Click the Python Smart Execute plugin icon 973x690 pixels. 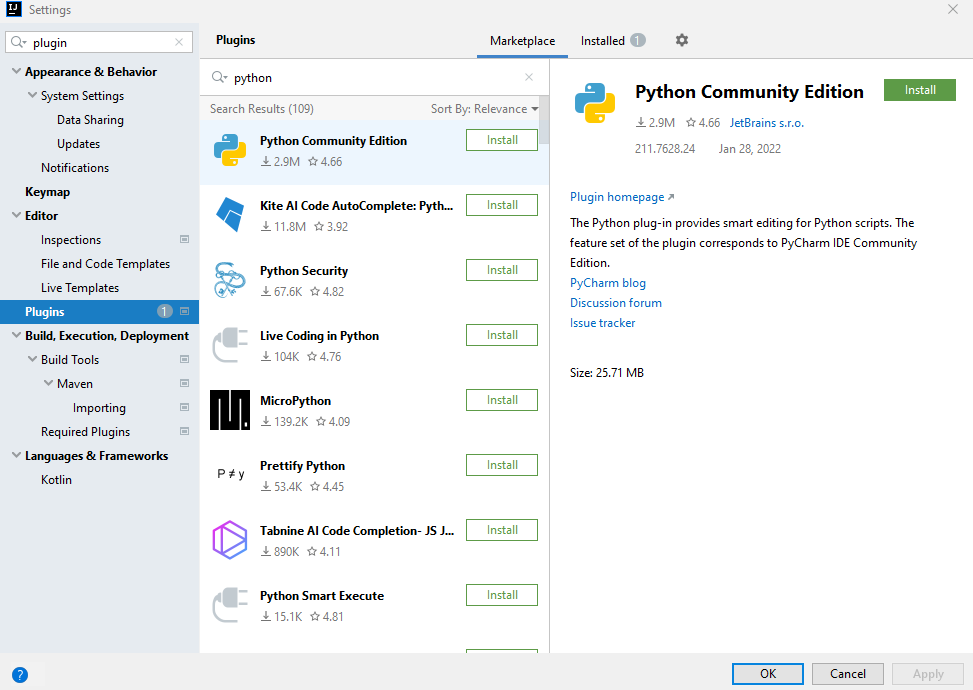click(x=229, y=605)
